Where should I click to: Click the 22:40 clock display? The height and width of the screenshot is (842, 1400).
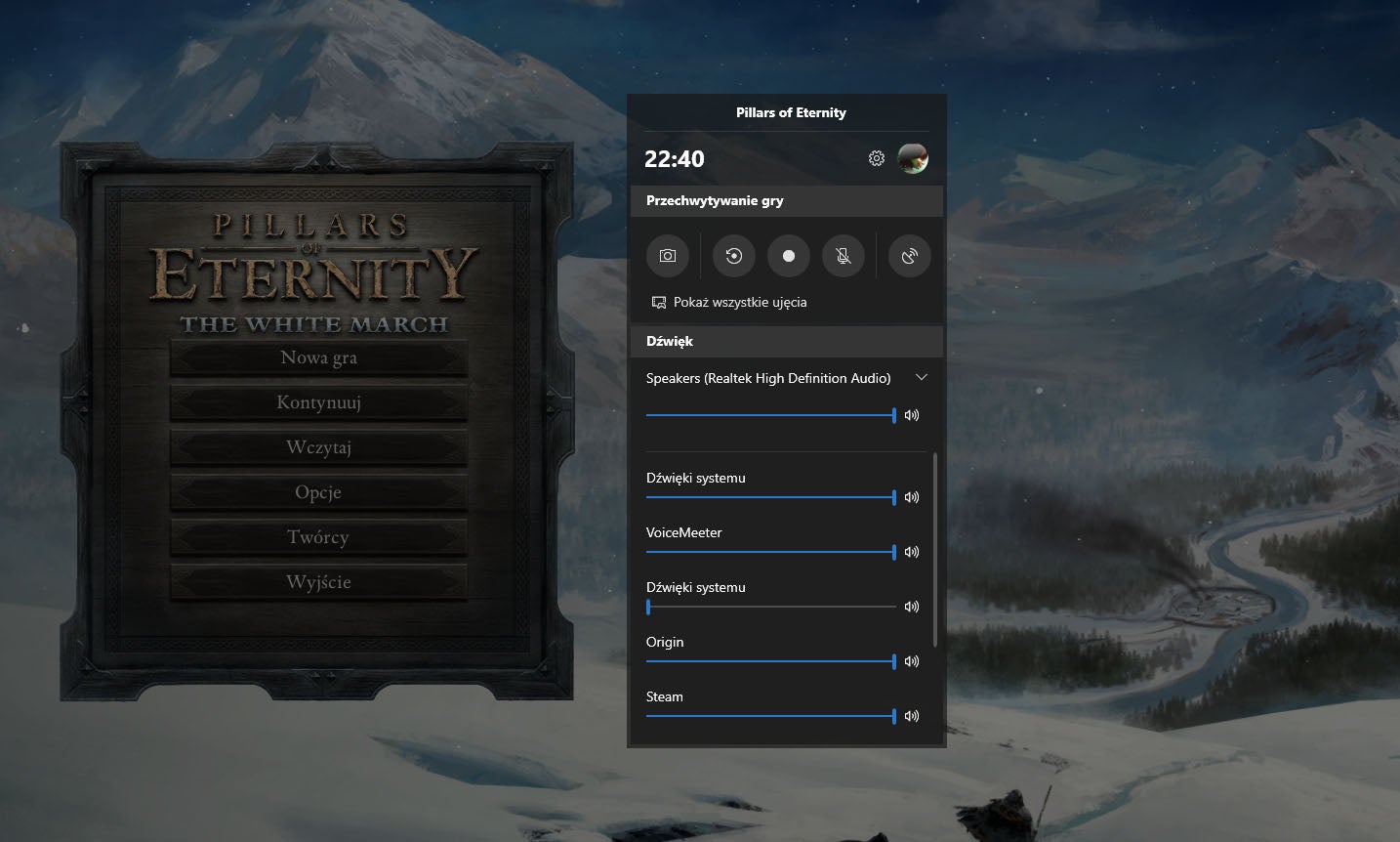pyautogui.click(x=675, y=159)
